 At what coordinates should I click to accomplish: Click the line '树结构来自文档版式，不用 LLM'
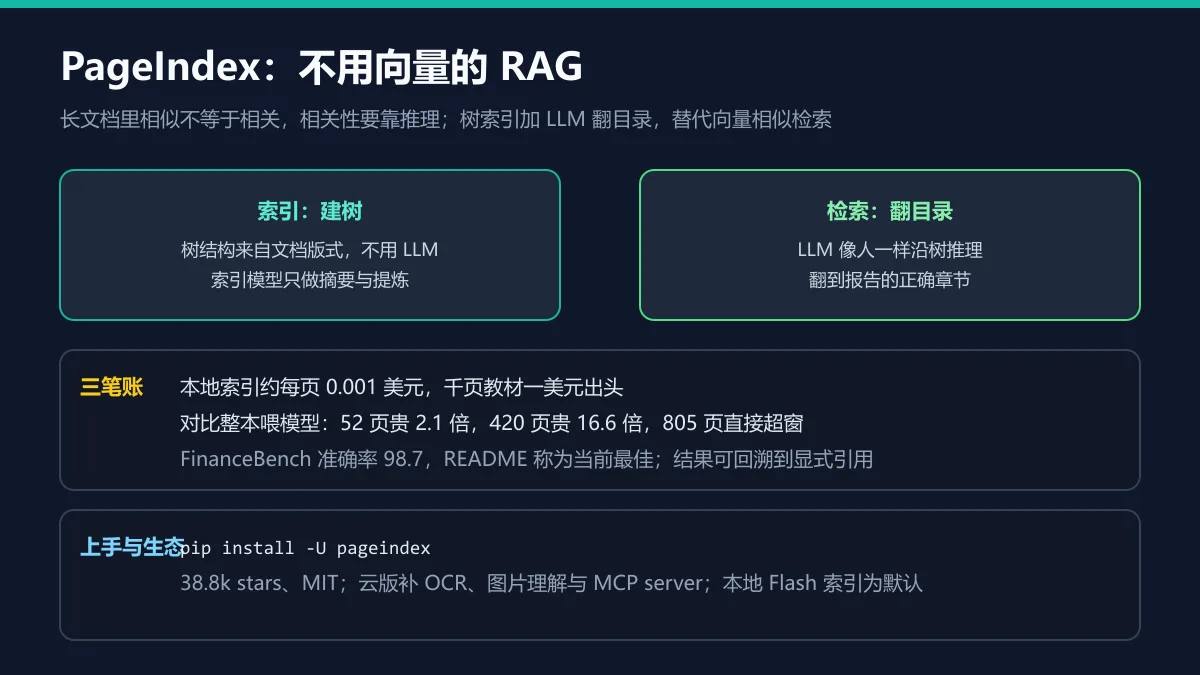pyautogui.click(x=310, y=250)
